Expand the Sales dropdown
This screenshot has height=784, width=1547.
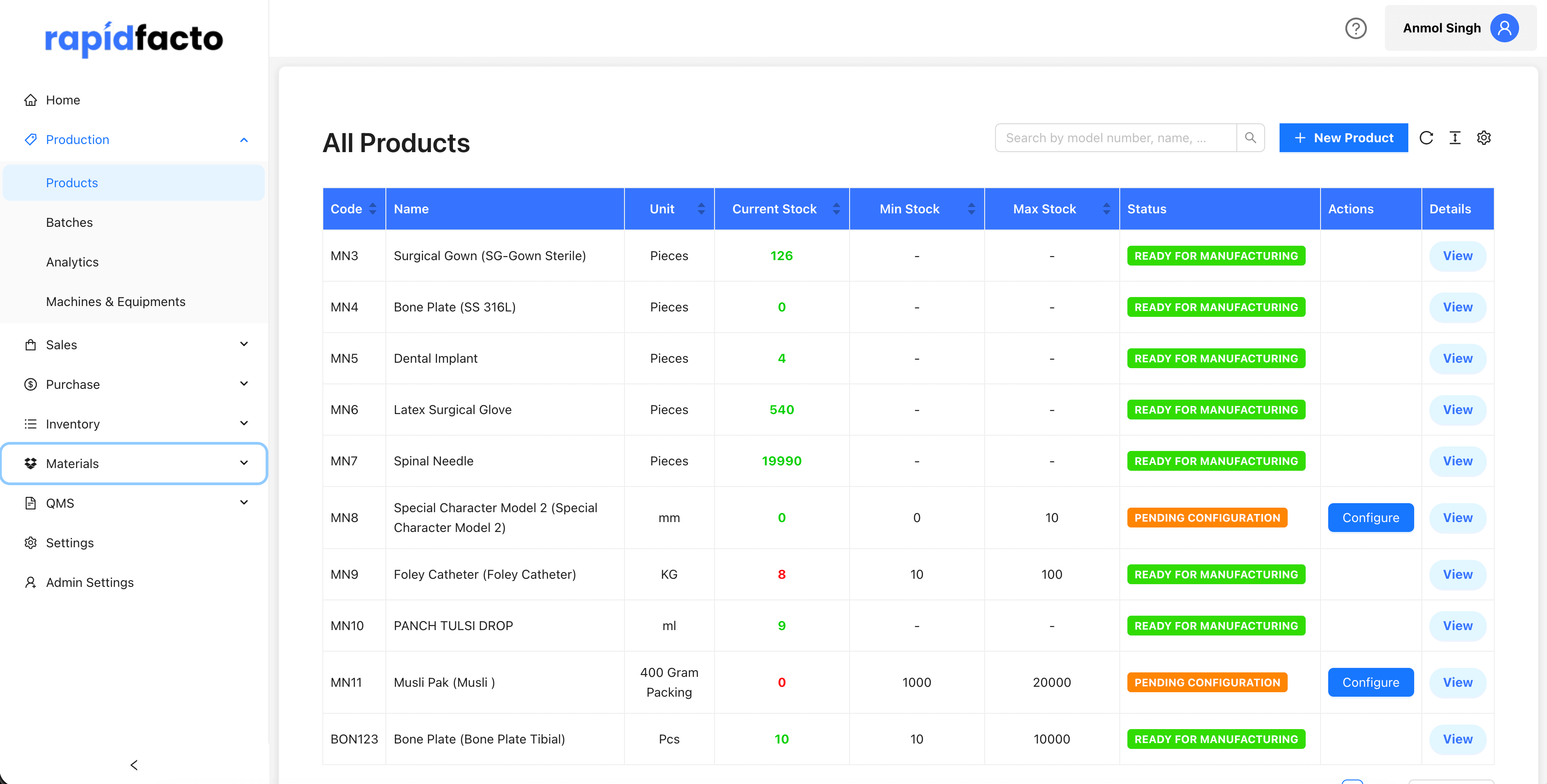244,344
